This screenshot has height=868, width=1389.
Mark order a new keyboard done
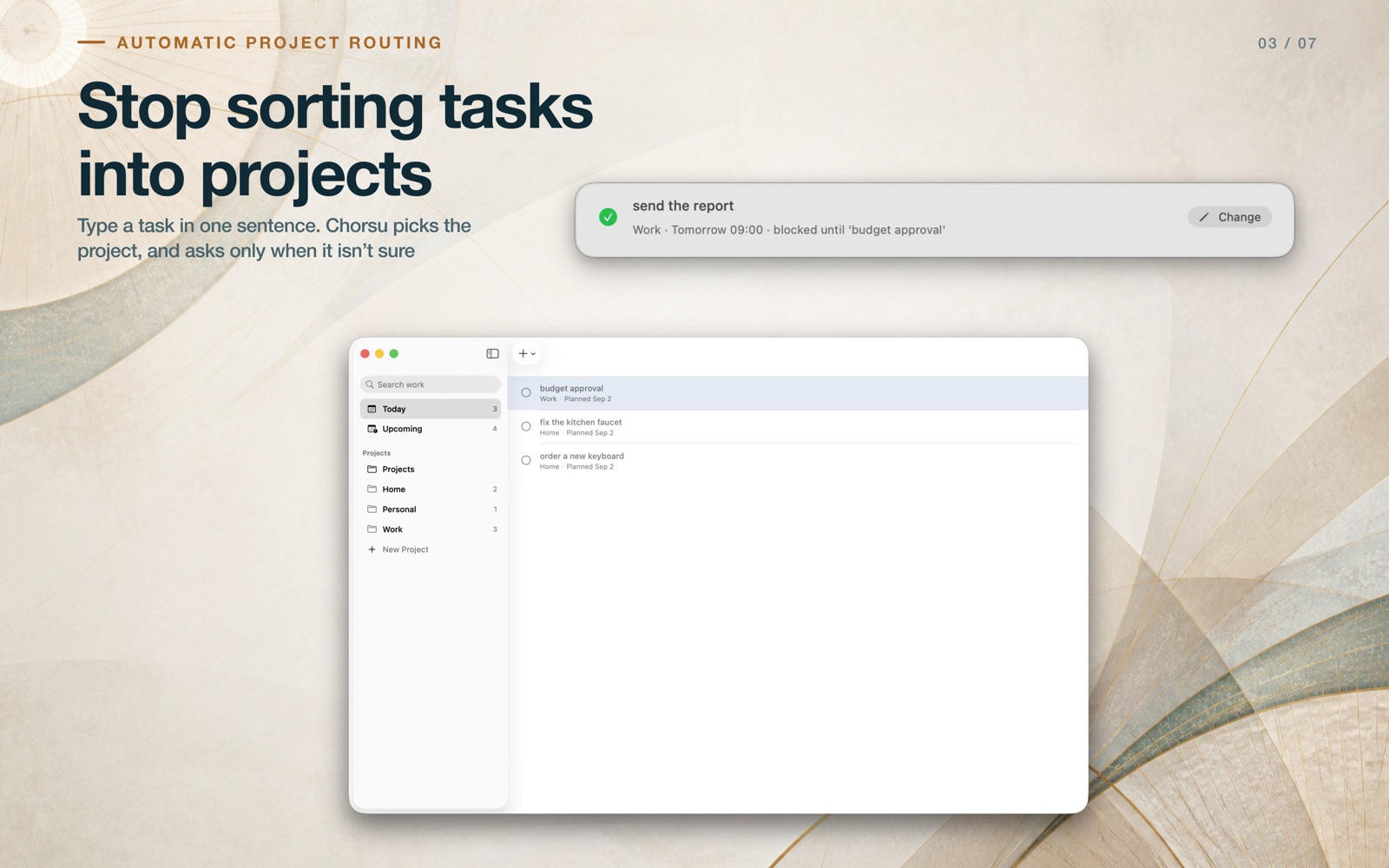coord(526,461)
